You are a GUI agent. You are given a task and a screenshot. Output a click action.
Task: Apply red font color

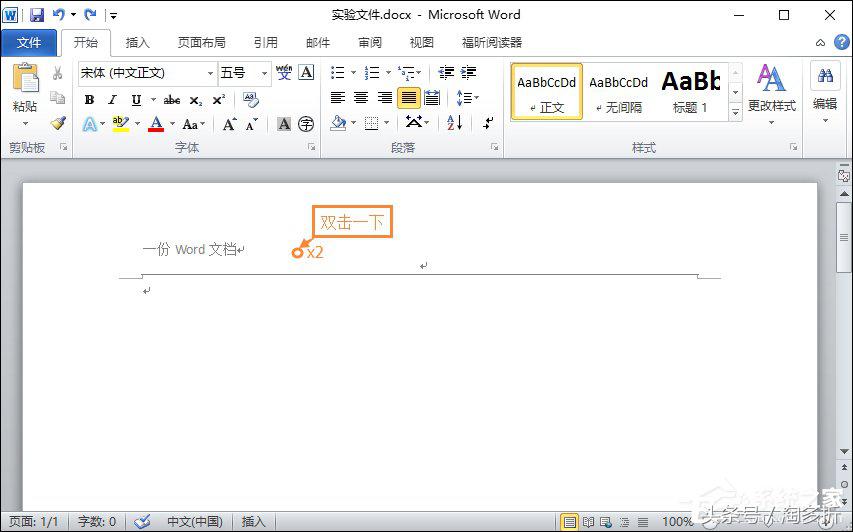tap(156, 124)
